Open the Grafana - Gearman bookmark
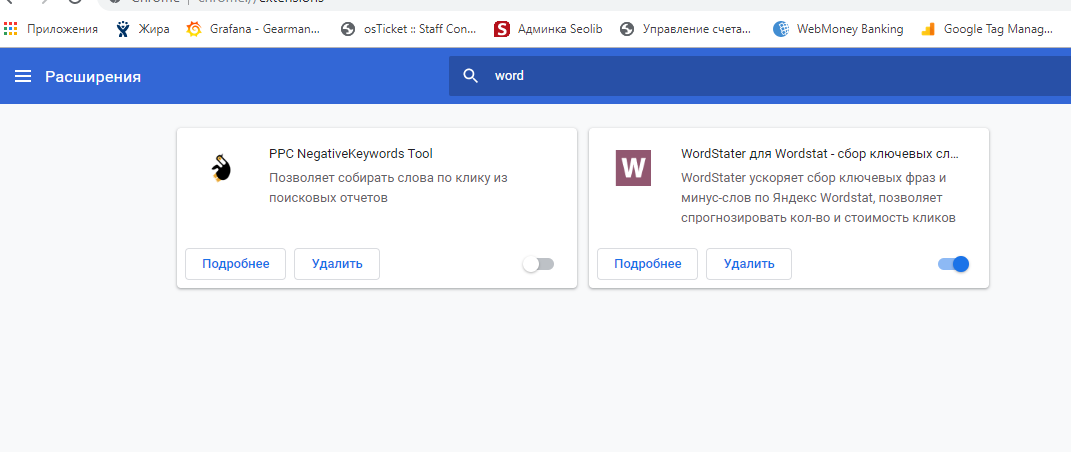The width and height of the screenshot is (1071, 452). point(253,29)
